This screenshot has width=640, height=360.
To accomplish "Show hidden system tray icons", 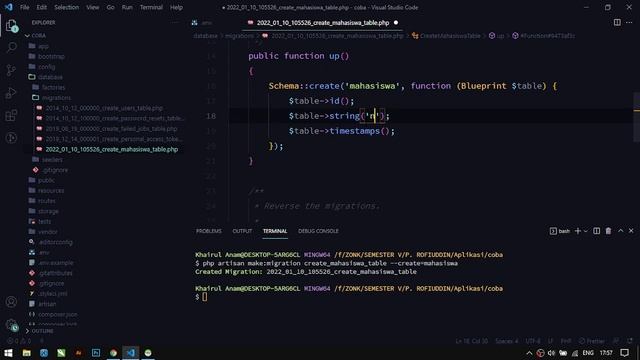I will [529, 353].
